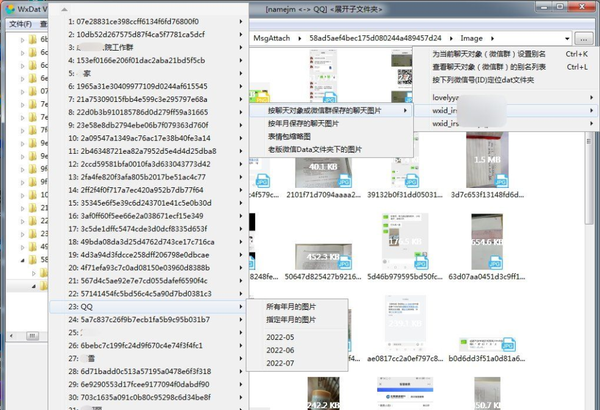This screenshot has height=410, width=600.
Task: Open thumbnail 2101f71d7094aaaa2...
Action: 323,171
